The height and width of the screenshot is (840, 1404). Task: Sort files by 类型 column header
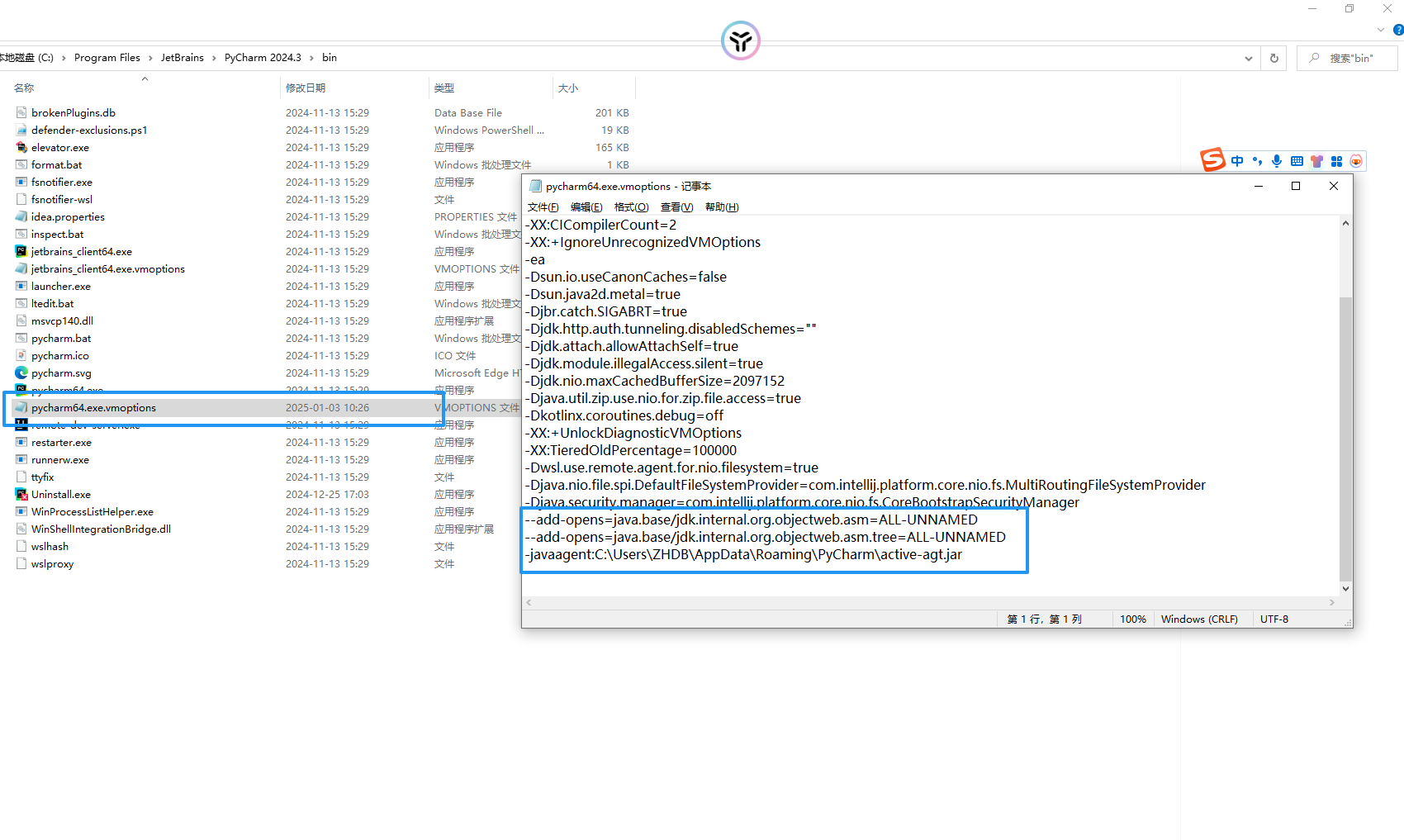tap(444, 88)
